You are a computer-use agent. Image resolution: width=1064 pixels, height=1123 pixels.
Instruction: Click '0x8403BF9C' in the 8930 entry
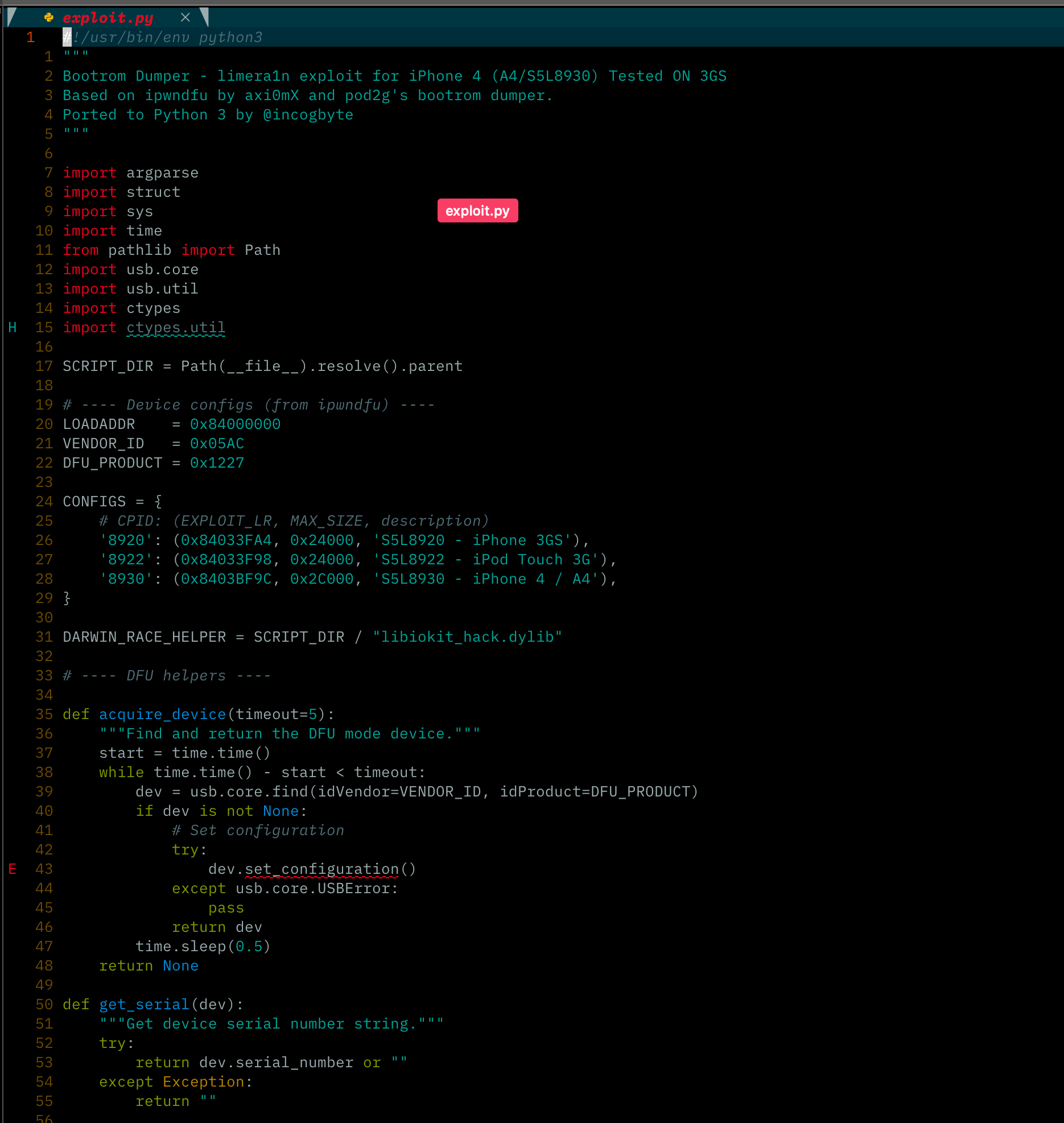(x=226, y=579)
